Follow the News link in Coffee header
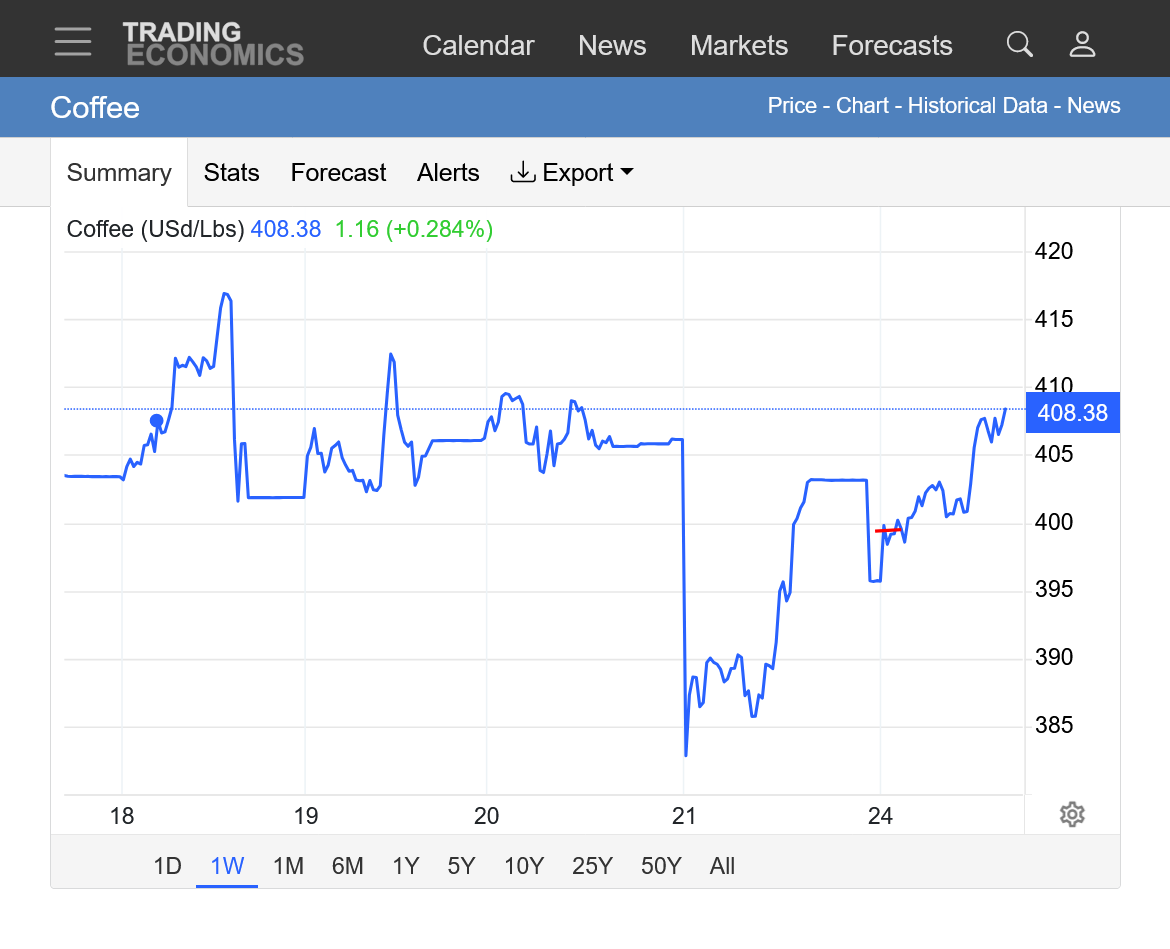This screenshot has height=949, width=1170. coord(1093,106)
